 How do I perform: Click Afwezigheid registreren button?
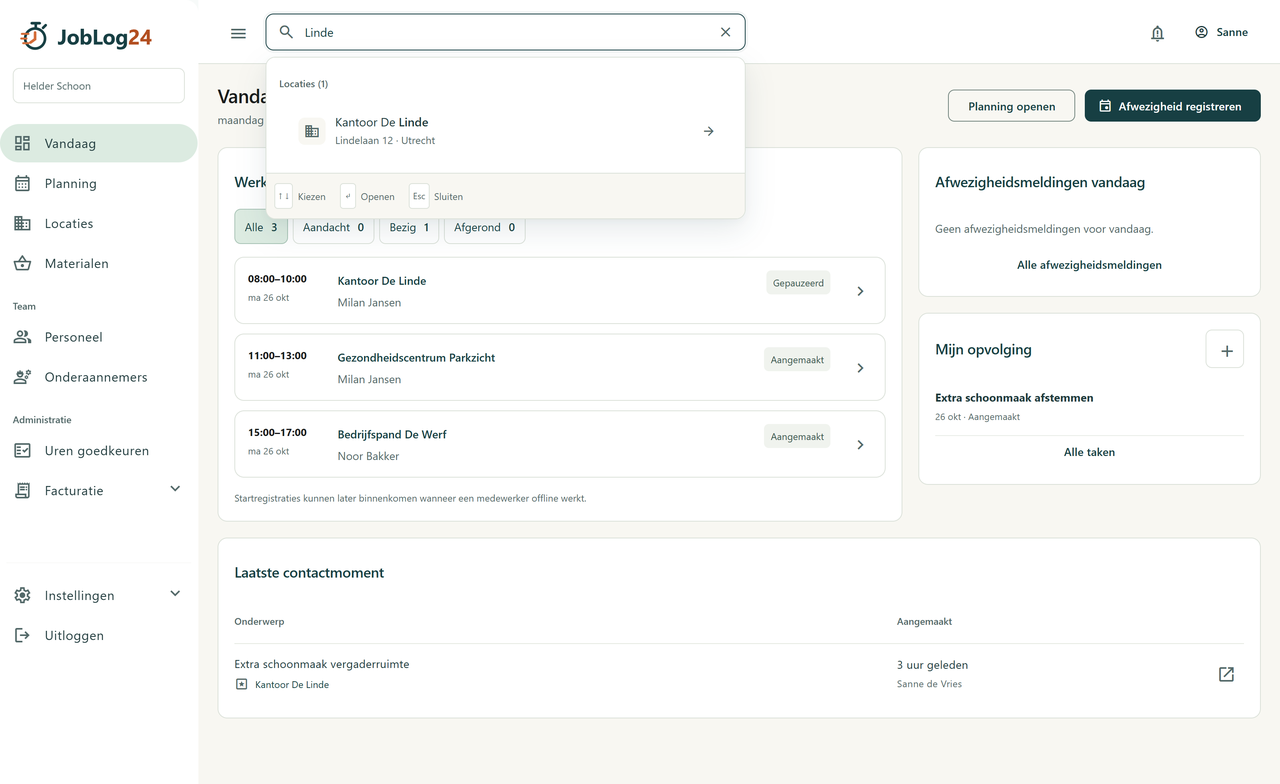(1172, 106)
